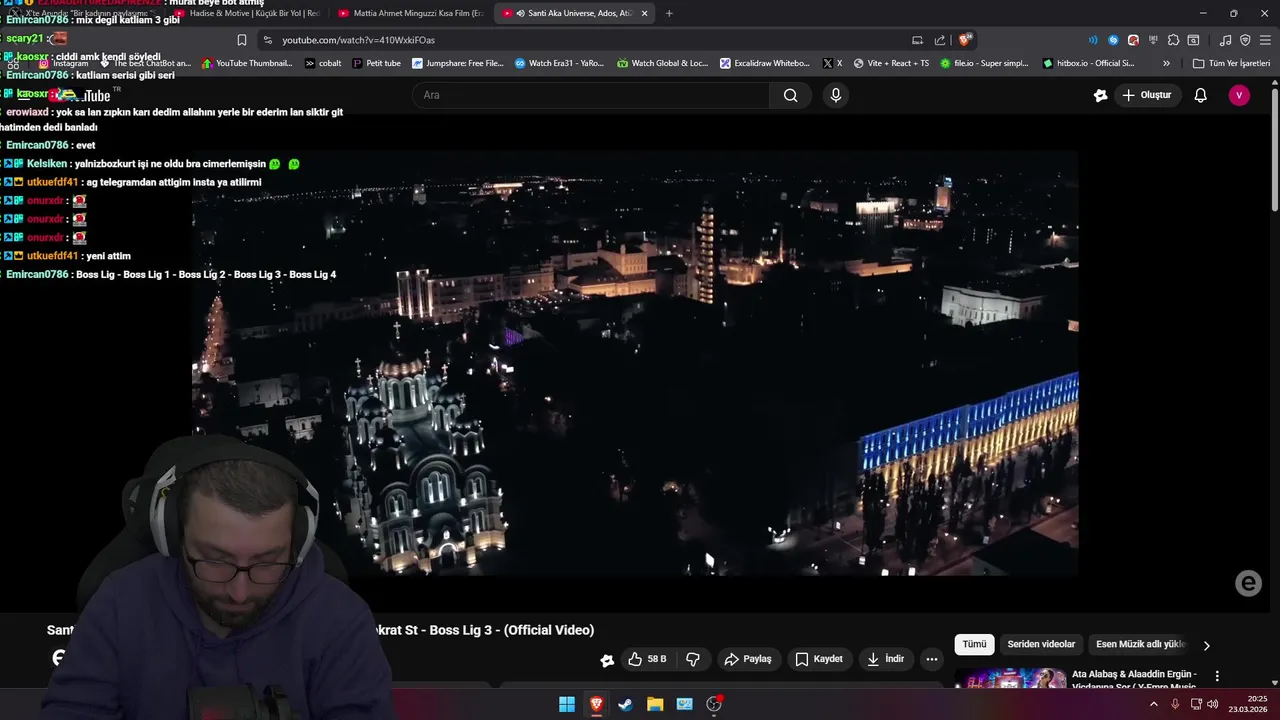Dislike the video with thumbs-down
This screenshot has width=1280, height=720.
pos(693,659)
